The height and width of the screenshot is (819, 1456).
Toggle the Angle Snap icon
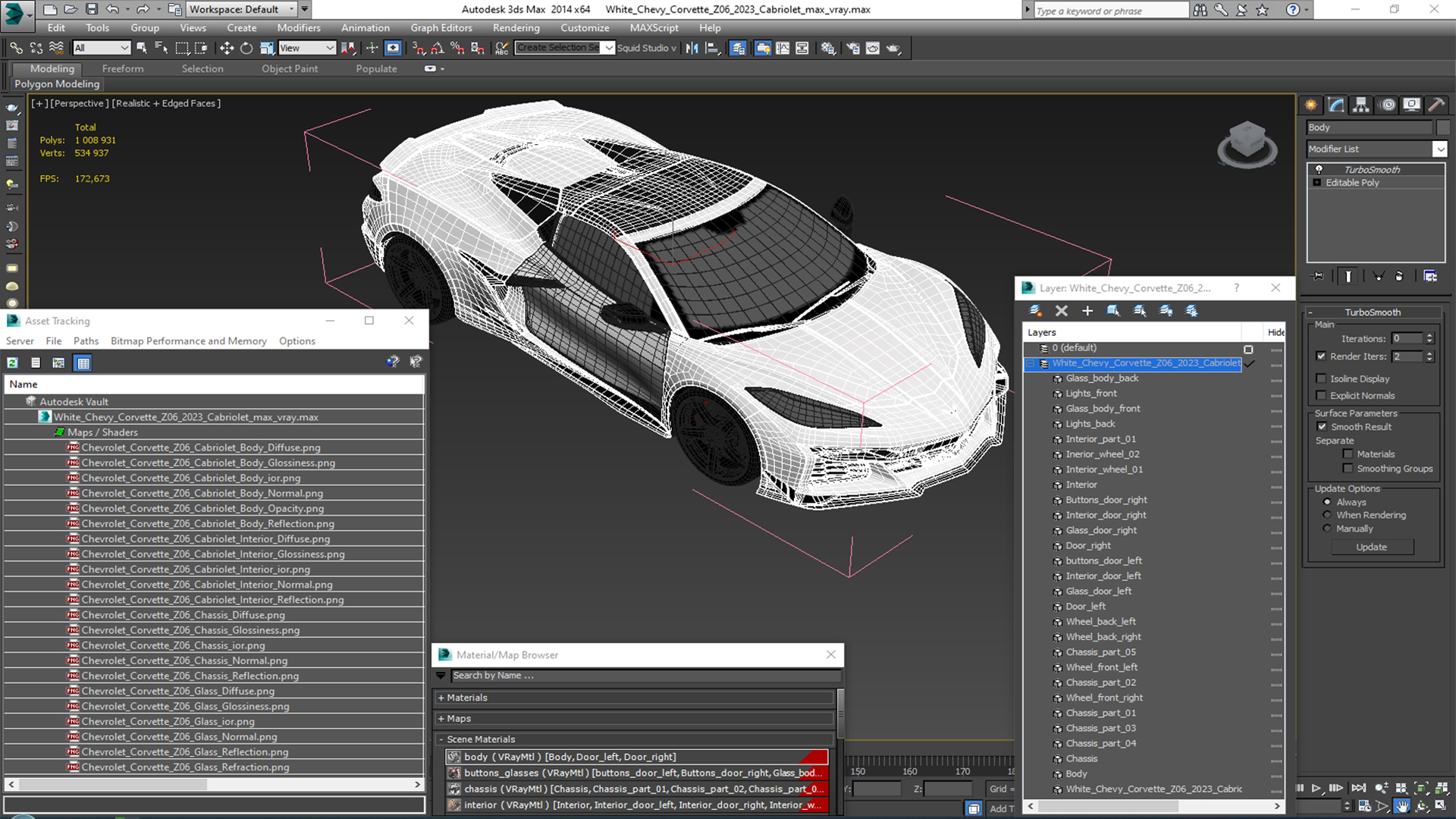(438, 48)
